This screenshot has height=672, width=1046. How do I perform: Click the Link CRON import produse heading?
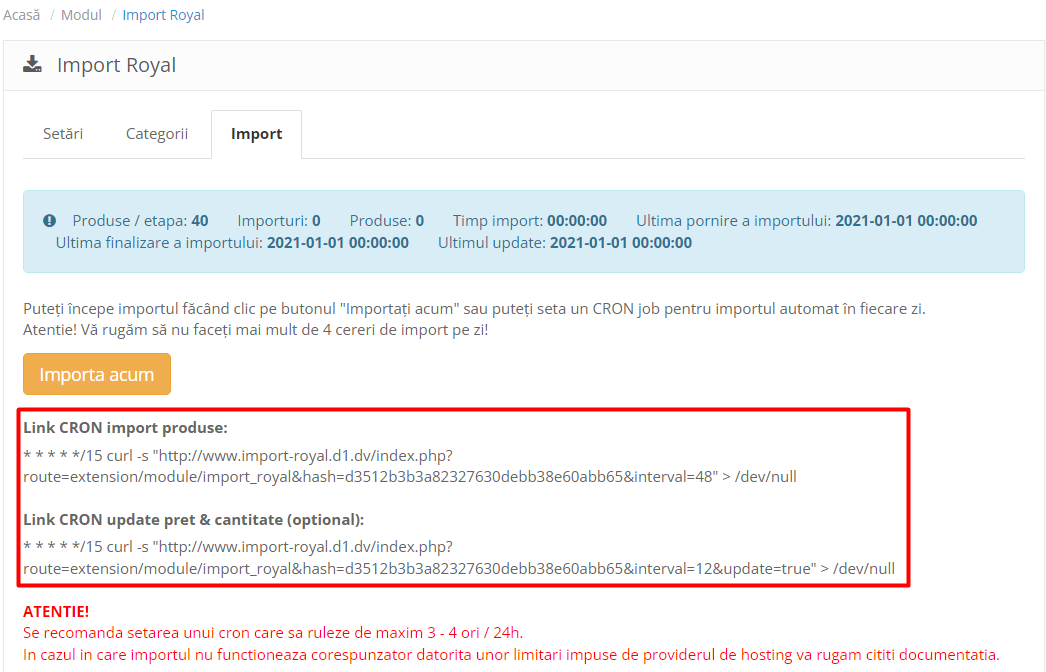pos(126,428)
